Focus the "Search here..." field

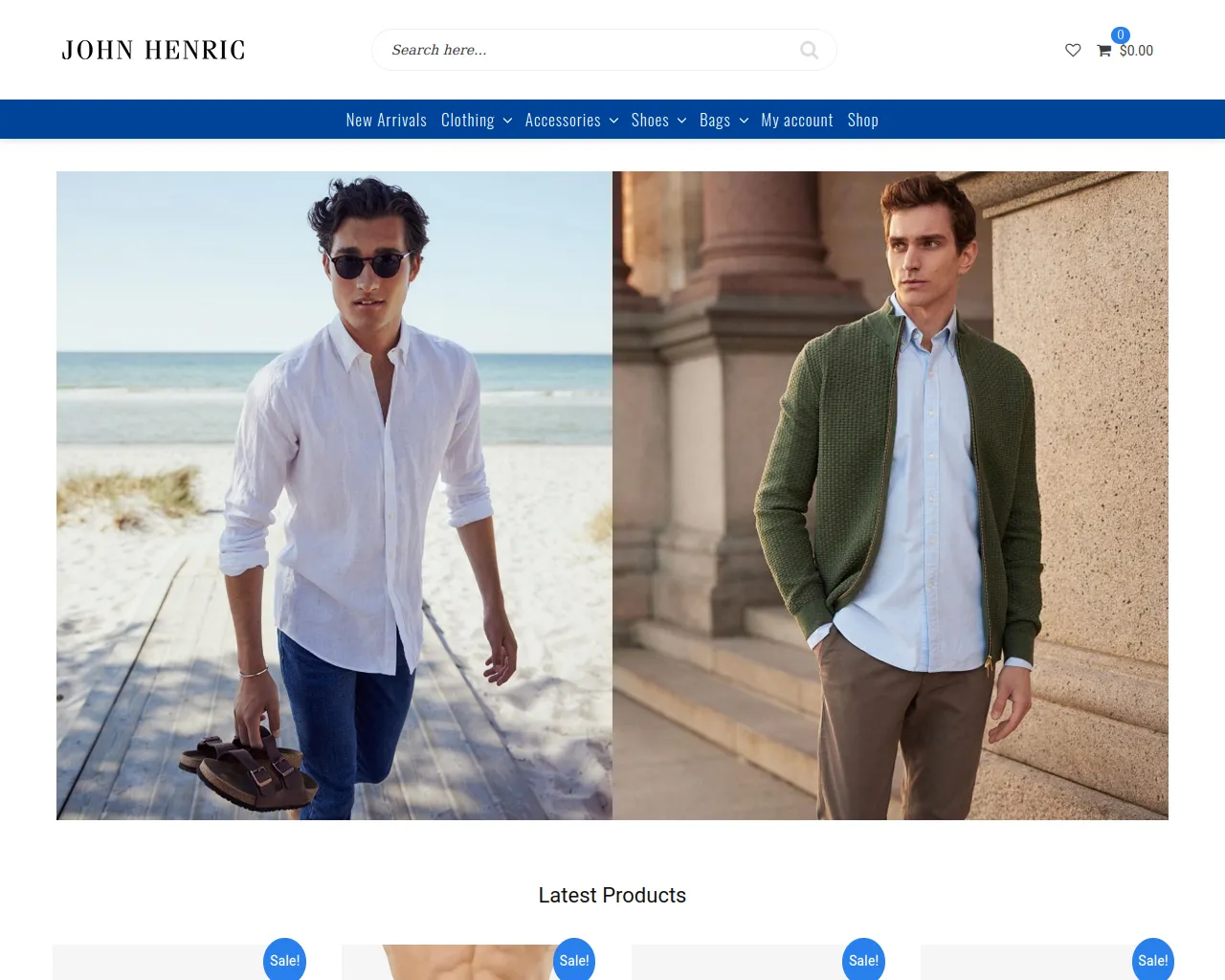pyautogui.click(x=584, y=50)
